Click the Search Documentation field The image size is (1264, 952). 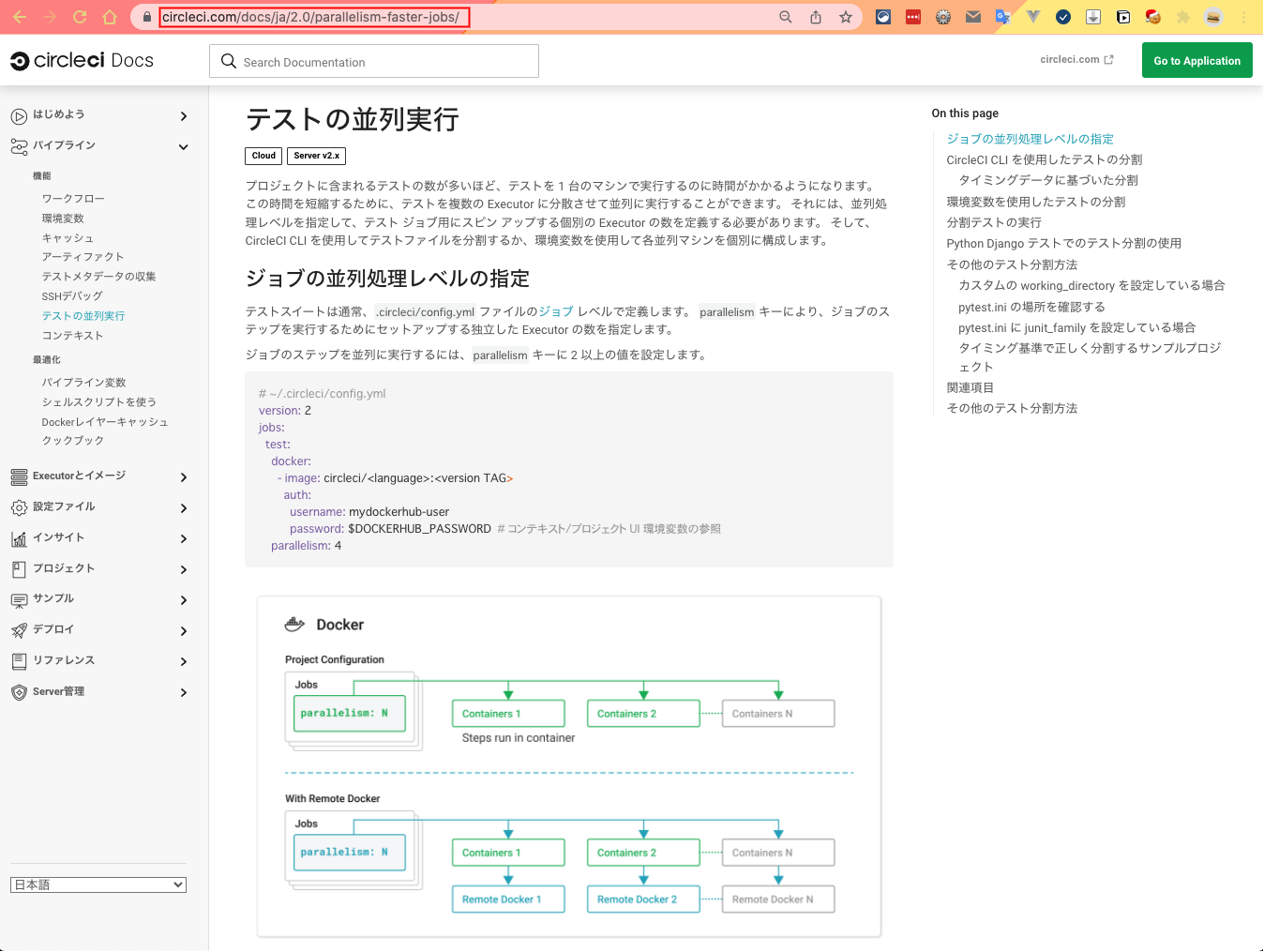(374, 61)
